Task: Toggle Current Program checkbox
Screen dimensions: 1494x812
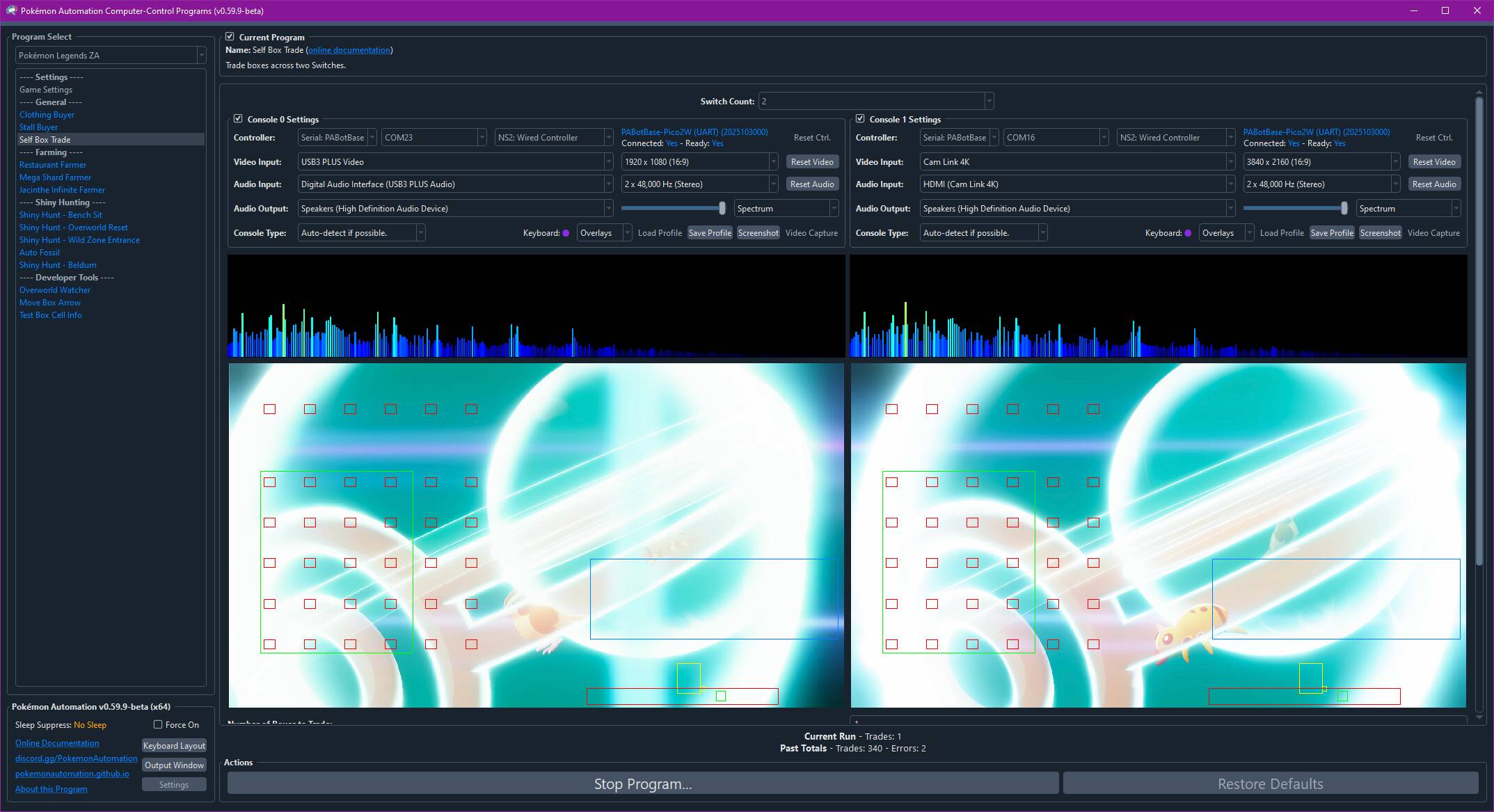Action: pyautogui.click(x=230, y=37)
